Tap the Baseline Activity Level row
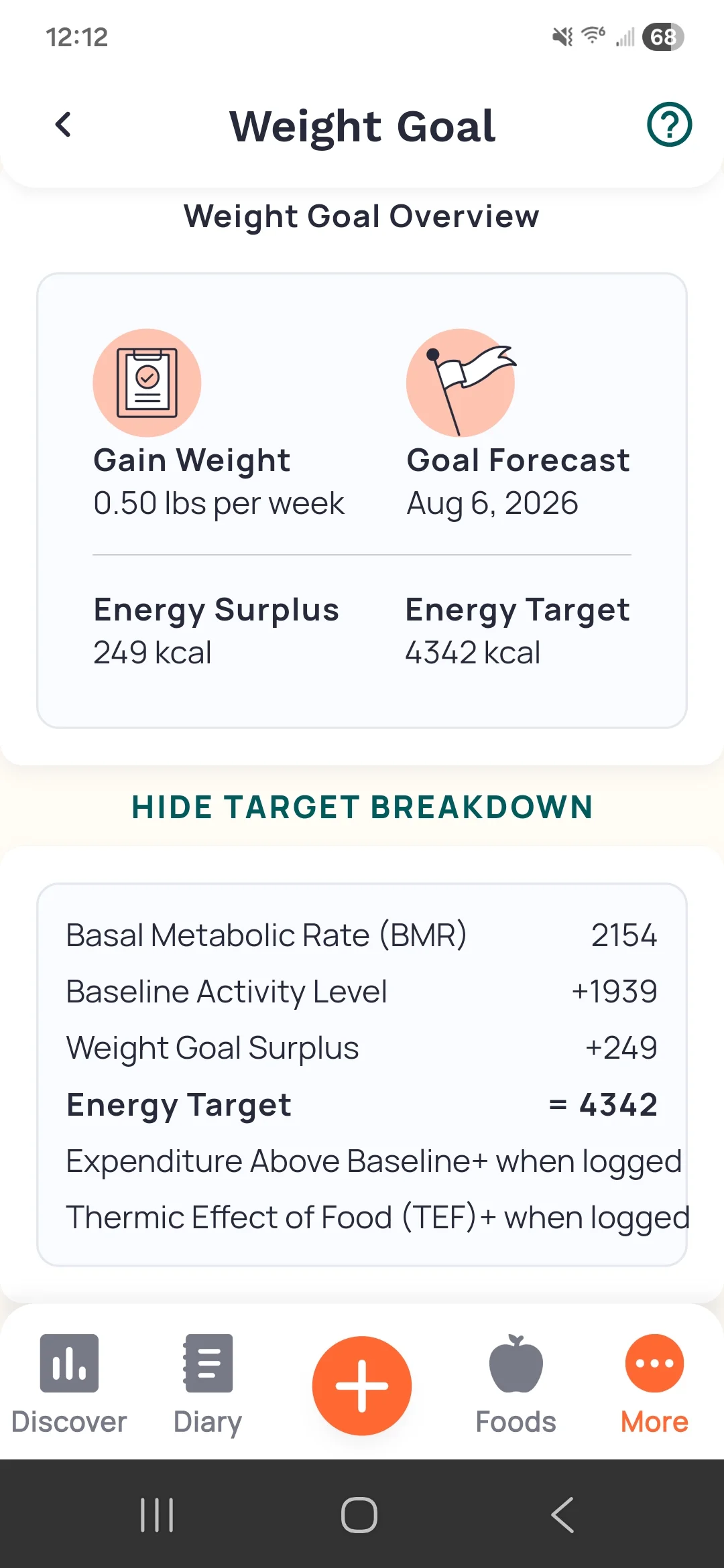The width and height of the screenshot is (724, 1568). (x=361, y=992)
